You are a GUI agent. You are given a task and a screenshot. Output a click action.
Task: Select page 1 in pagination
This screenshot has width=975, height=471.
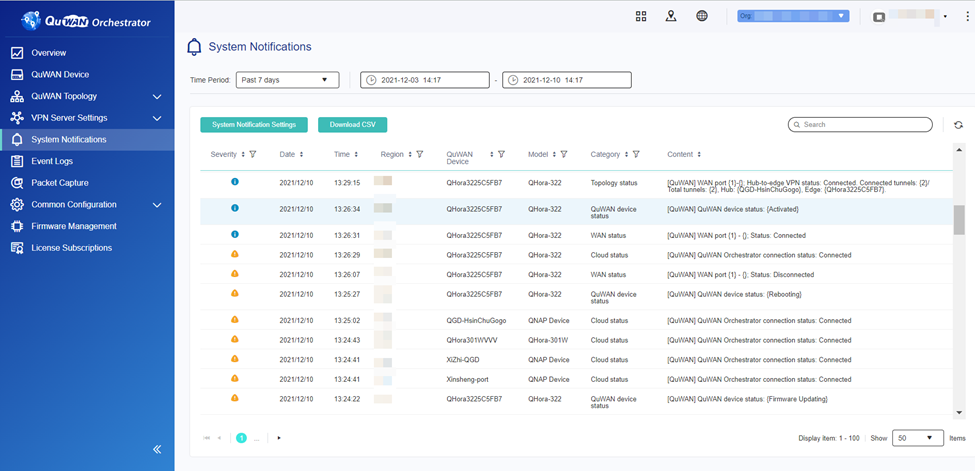[241, 438]
